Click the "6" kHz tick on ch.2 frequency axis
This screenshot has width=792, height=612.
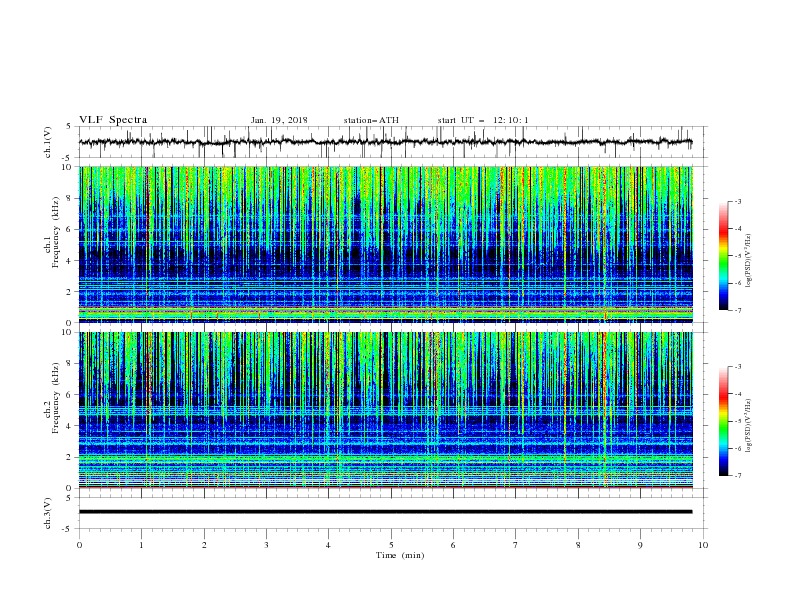tap(70, 395)
